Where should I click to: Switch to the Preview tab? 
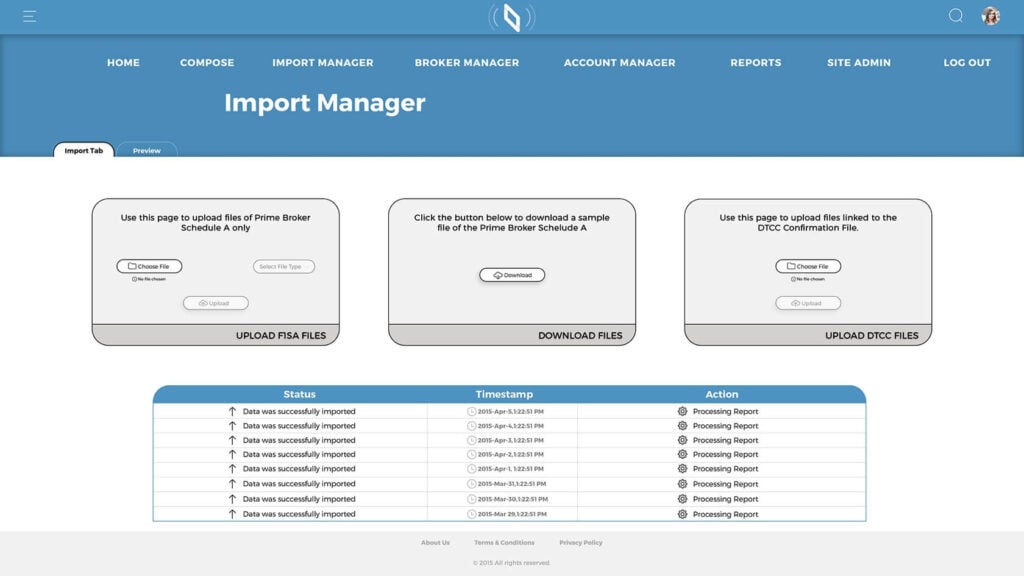pos(147,150)
